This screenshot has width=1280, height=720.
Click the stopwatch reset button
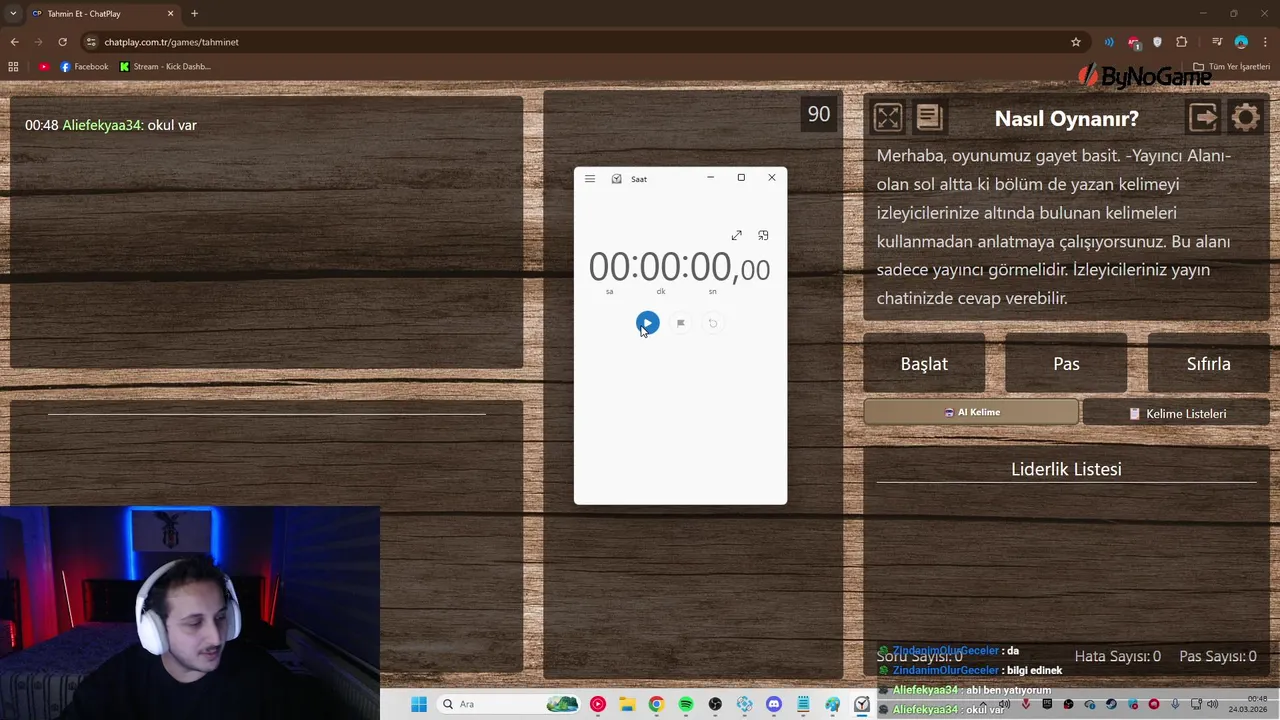pyautogui.click(x=712, y=323)
